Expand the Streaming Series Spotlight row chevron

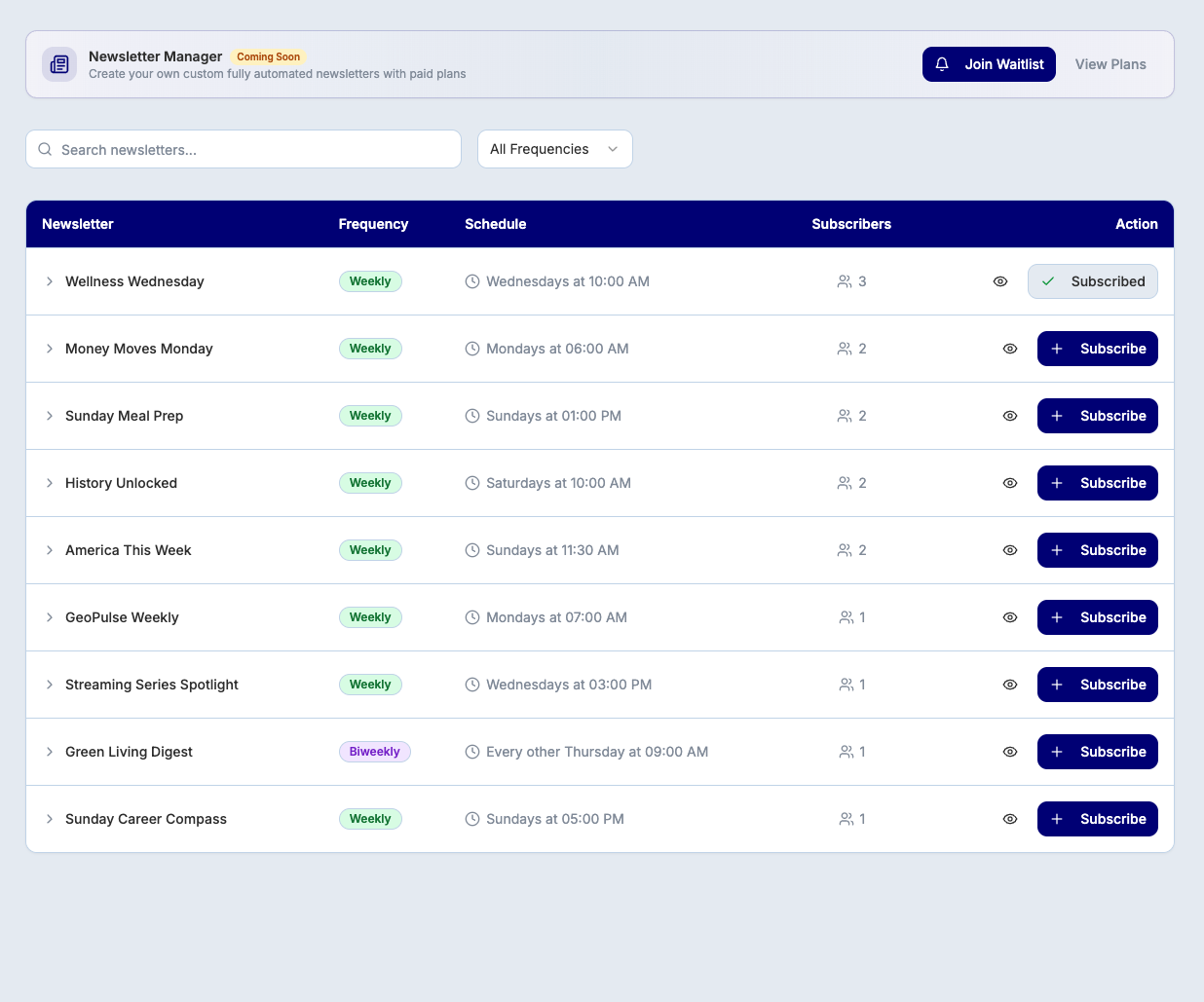[50, 685]
